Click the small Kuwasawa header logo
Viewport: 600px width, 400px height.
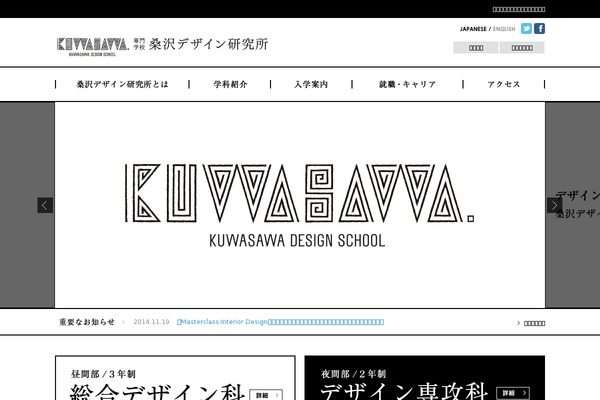coord(93,46)
